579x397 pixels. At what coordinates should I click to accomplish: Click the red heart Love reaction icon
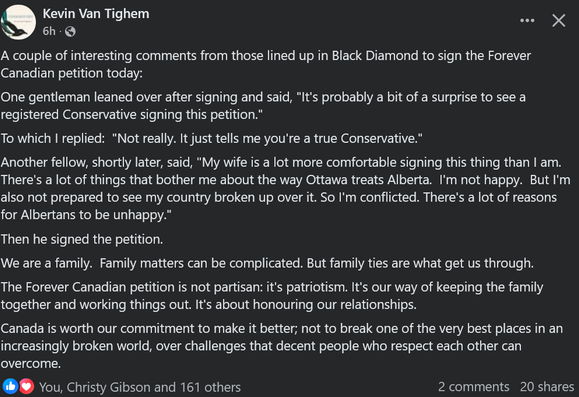pos(26,387)
